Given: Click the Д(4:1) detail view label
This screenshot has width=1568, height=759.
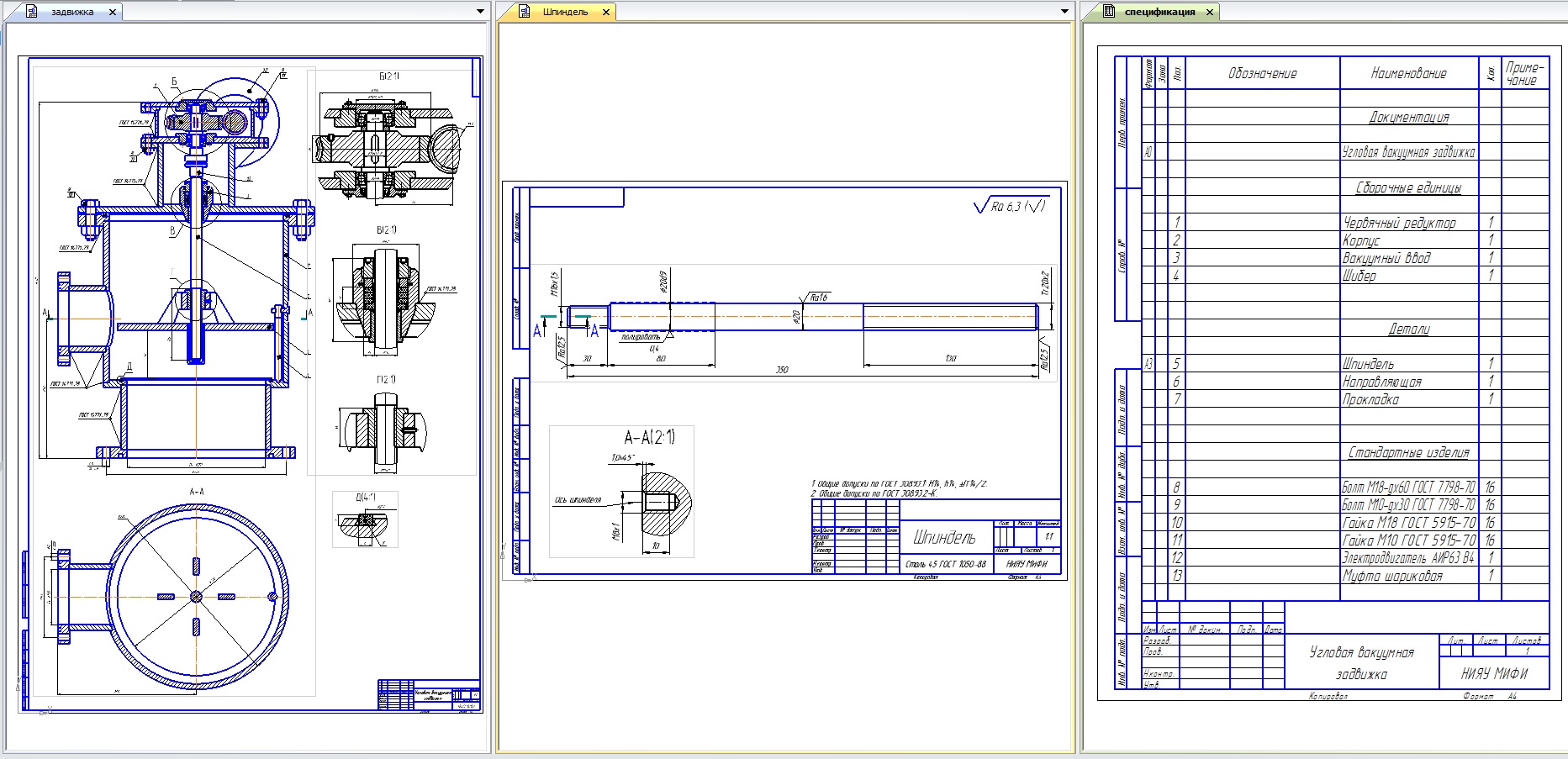Looking at the screenshot, I should click(366, 497).
